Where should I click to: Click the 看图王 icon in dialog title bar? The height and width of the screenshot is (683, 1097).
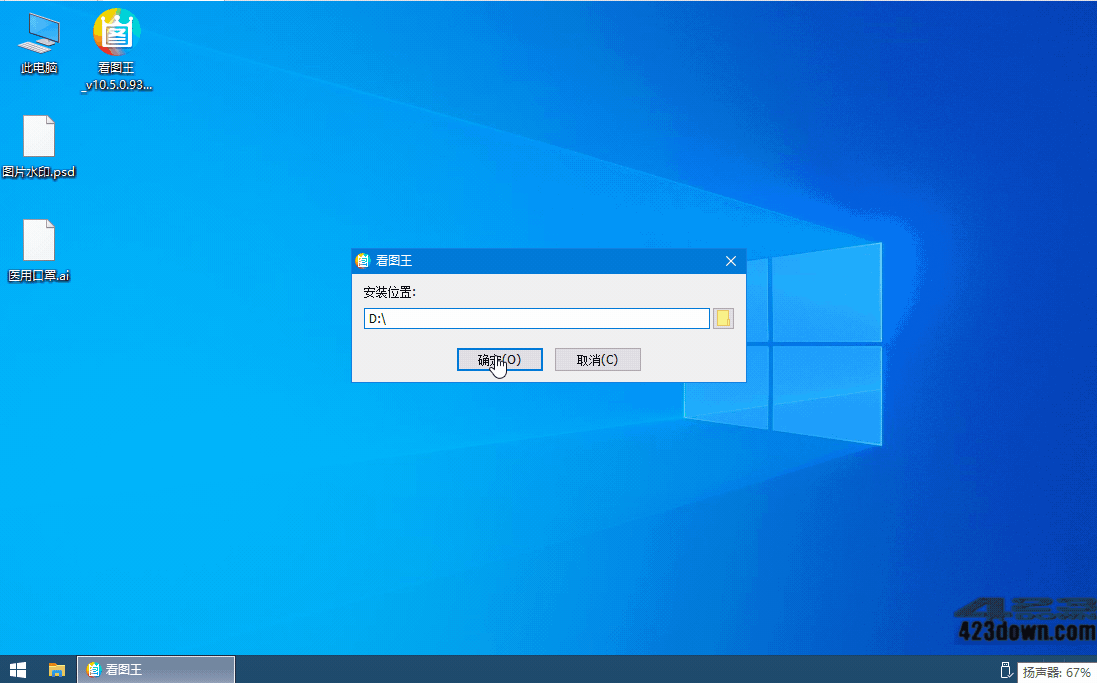[x=363, y=261]
